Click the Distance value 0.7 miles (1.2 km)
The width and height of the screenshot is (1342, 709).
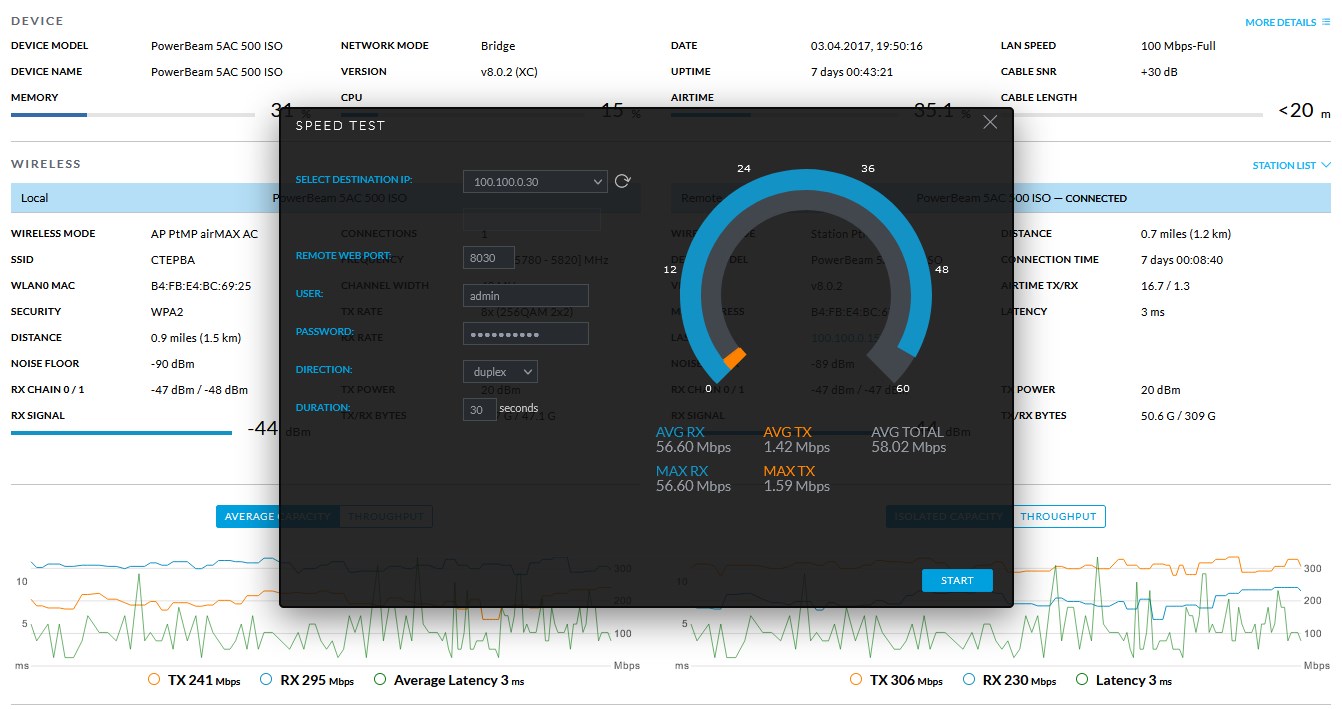(1186, 234)
